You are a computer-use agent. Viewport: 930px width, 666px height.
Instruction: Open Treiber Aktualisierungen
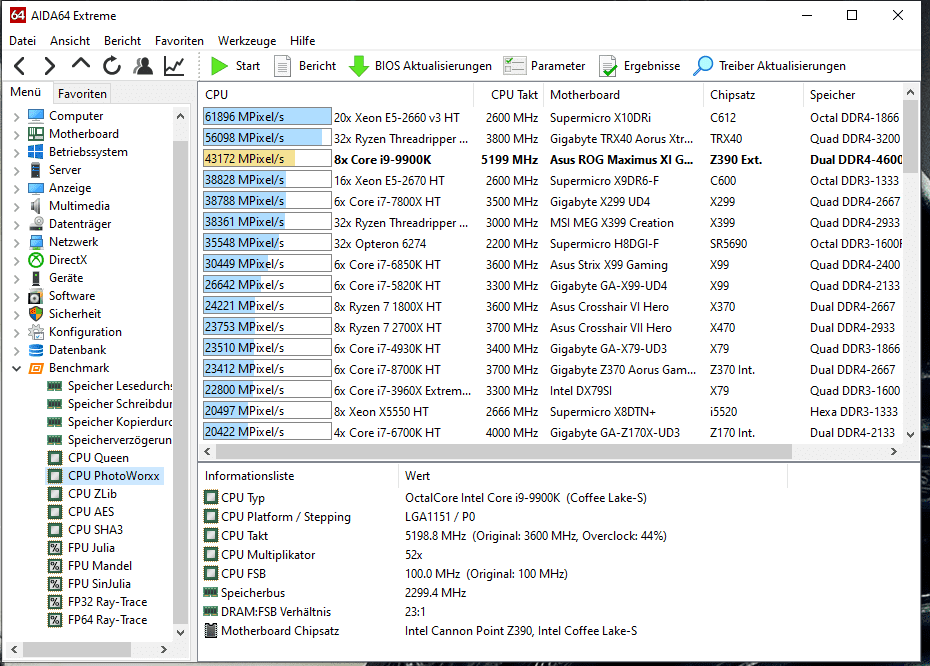(x=769, y=66)
